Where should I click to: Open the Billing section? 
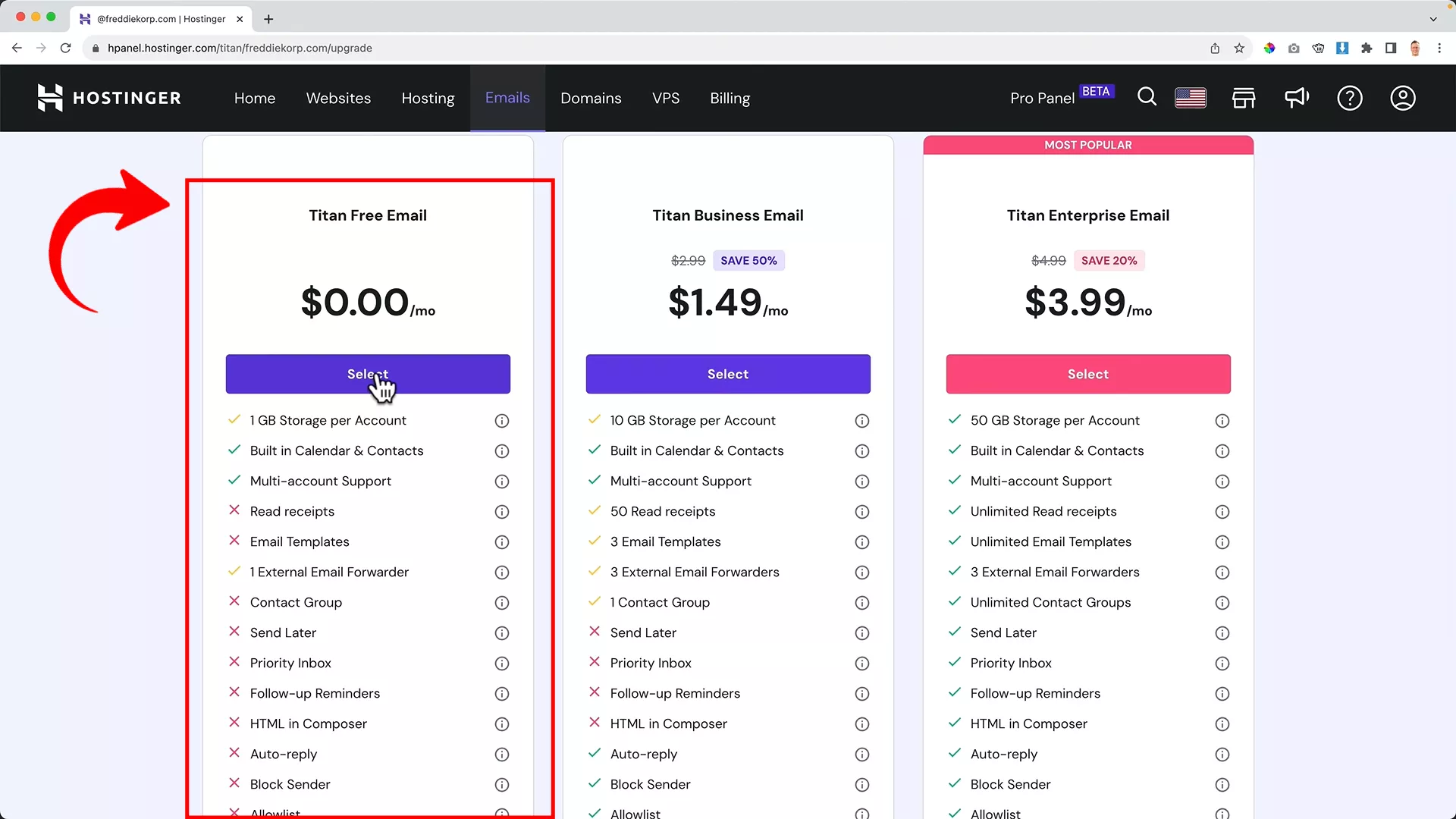pos(729,98)
